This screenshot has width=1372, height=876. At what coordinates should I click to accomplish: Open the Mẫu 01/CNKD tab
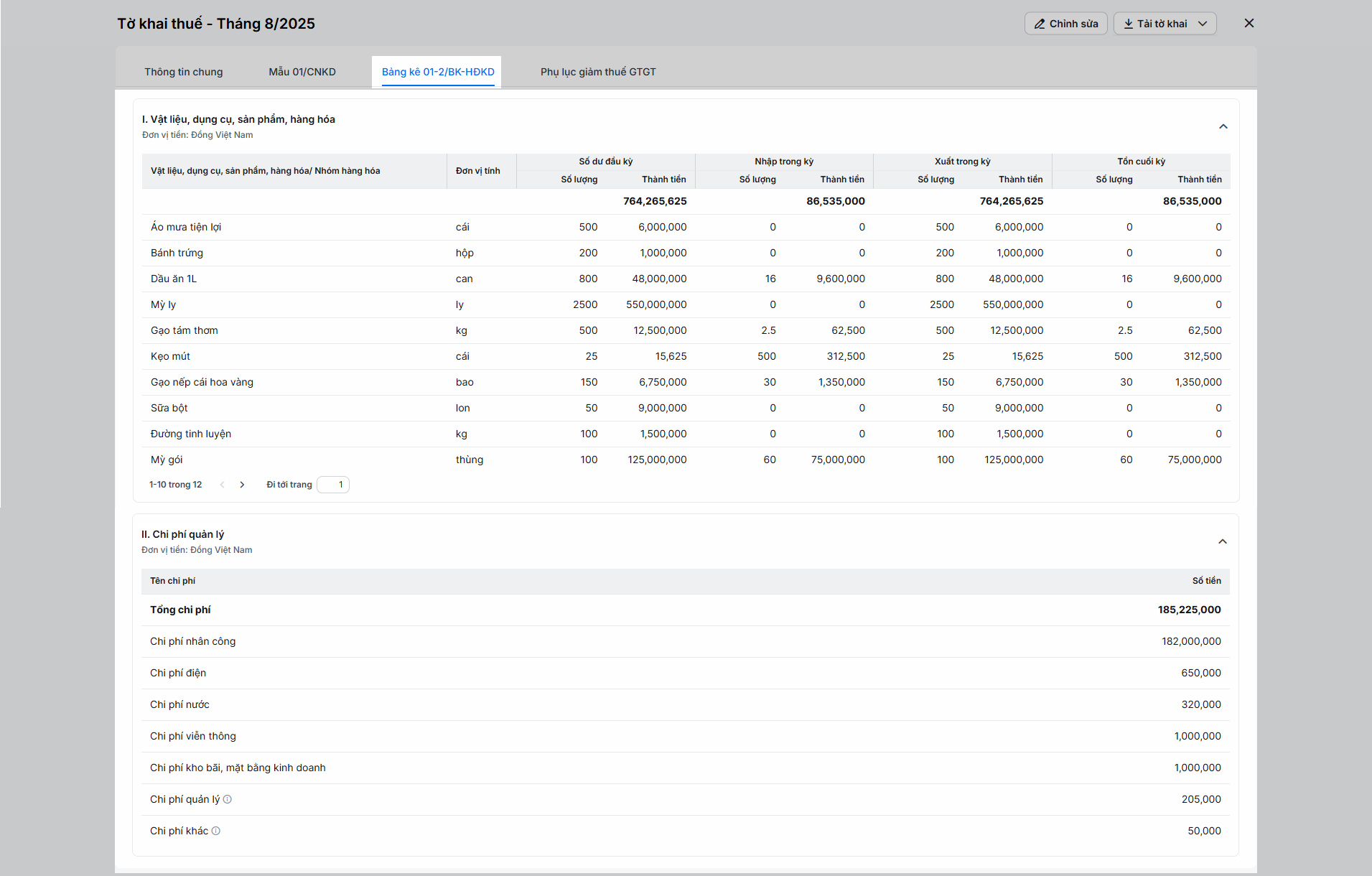[x=302, y=72]
